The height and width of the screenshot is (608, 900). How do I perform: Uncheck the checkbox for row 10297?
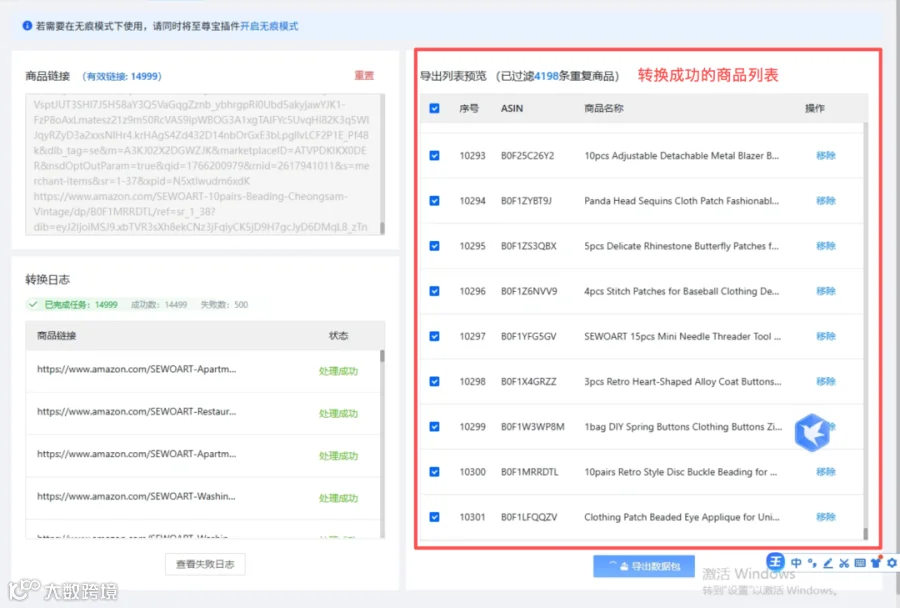point(435,336)
